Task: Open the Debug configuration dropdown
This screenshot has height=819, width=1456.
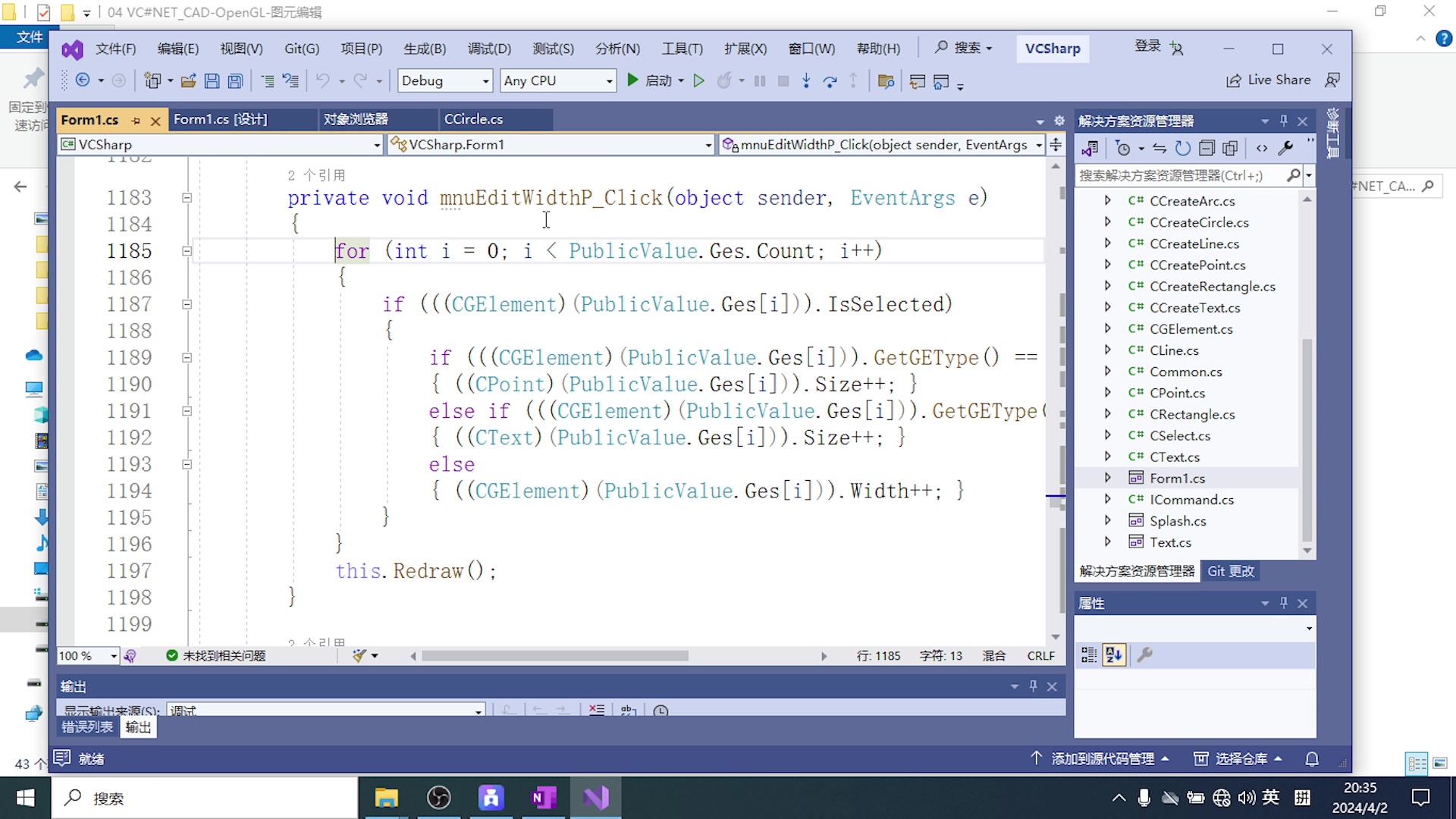Action: point(485,80)
